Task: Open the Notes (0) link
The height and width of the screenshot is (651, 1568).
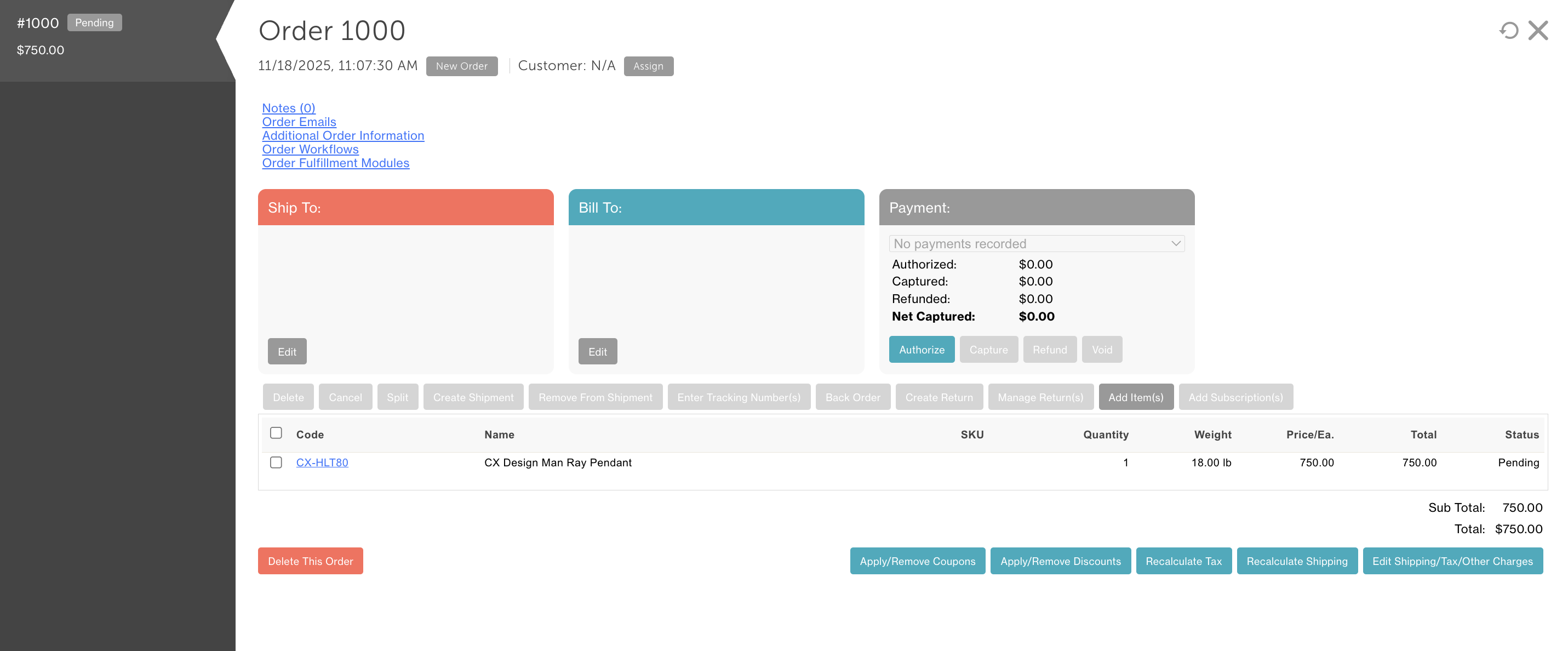Action: [x=289, y=108]
